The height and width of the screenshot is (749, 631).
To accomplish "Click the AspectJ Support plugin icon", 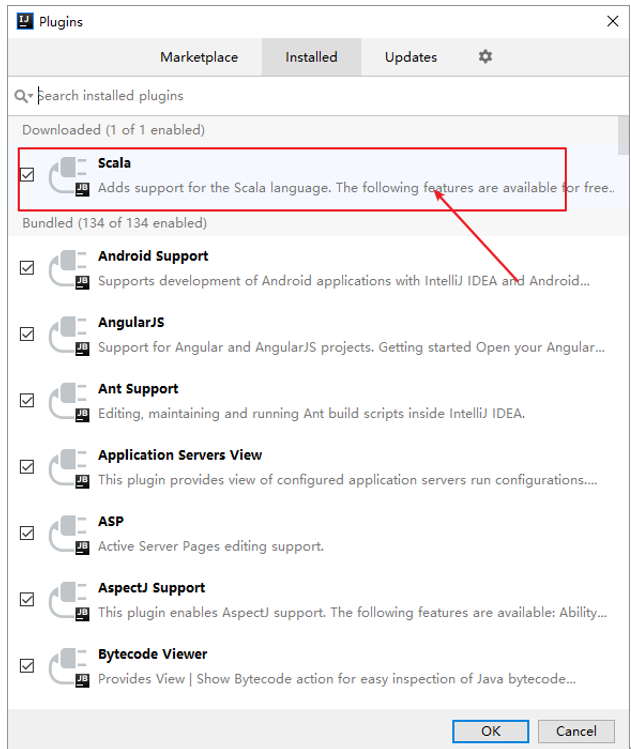I will tap(69, 601).
